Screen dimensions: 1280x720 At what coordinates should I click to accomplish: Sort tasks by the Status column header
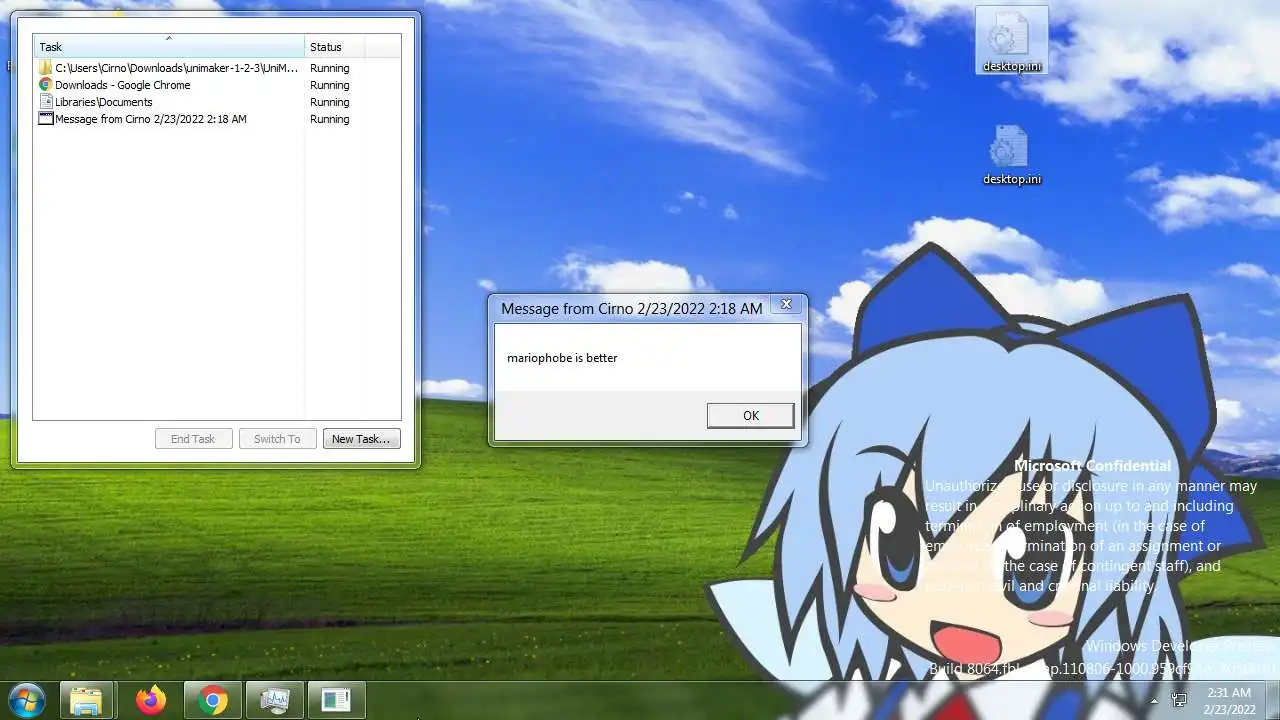(x=334, y=47)
